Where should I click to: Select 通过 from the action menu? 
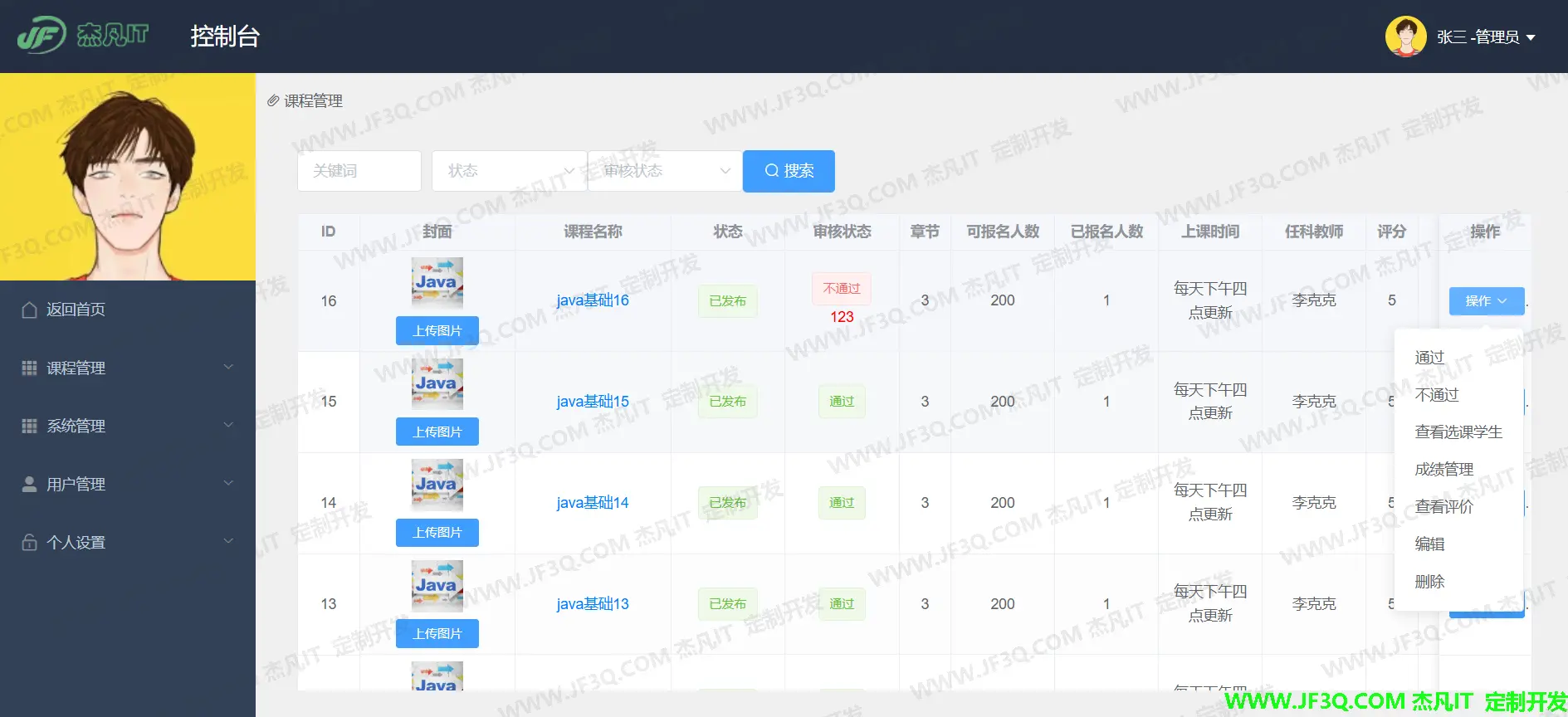click(1429, 358)
